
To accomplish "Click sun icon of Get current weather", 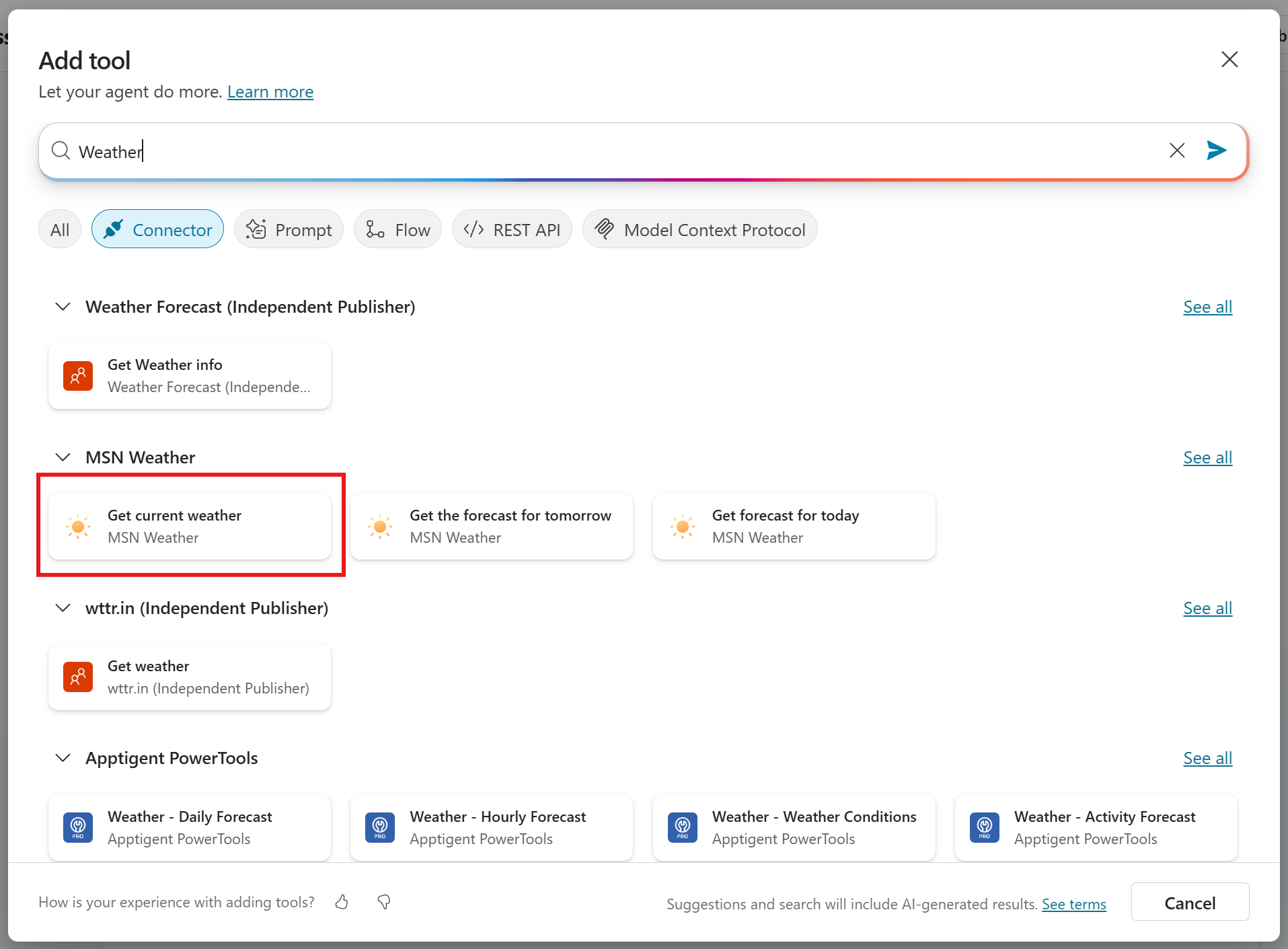I will (78, 527).
